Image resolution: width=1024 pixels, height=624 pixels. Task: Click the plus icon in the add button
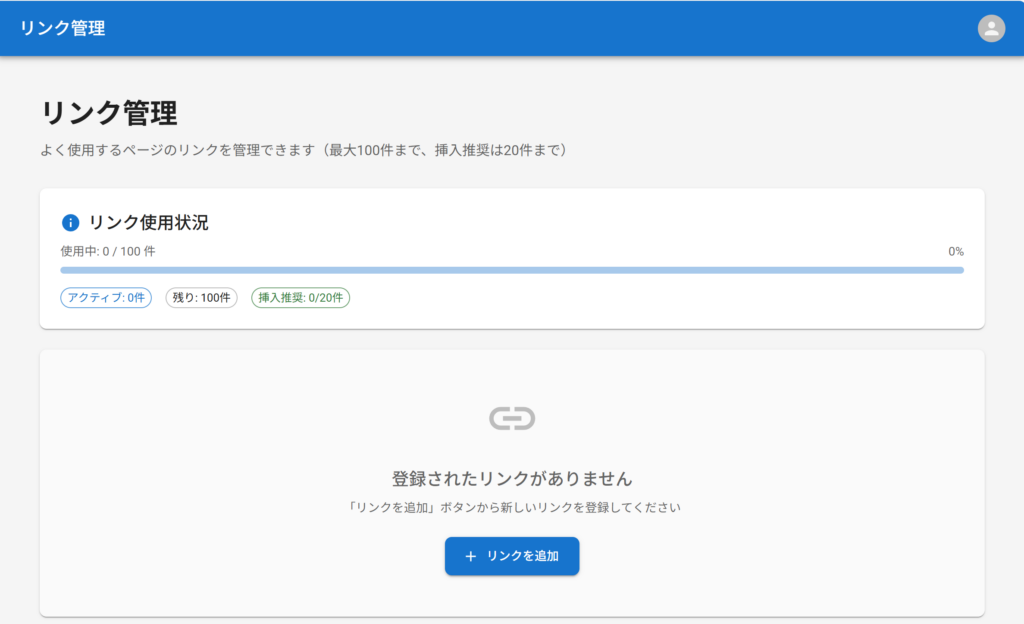tap(471, 556)
